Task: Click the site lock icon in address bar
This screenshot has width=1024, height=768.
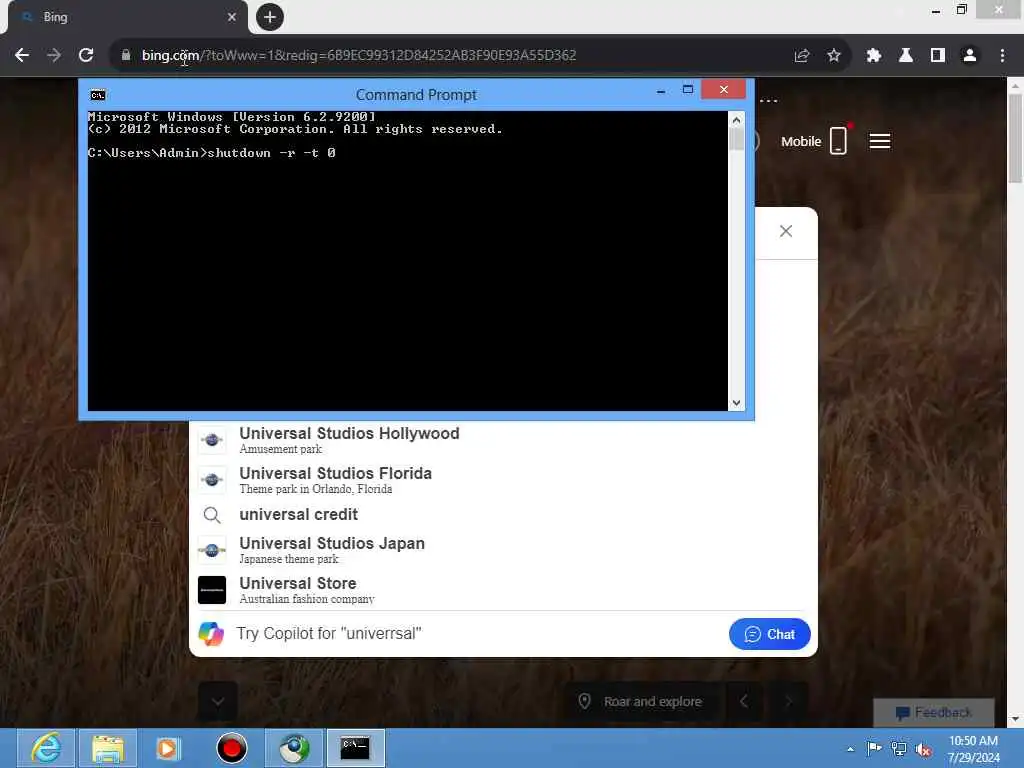Action: 125,56
